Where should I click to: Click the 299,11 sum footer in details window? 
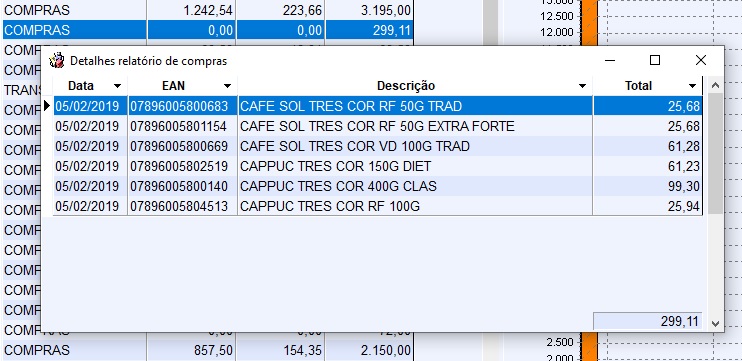point(647,321)
